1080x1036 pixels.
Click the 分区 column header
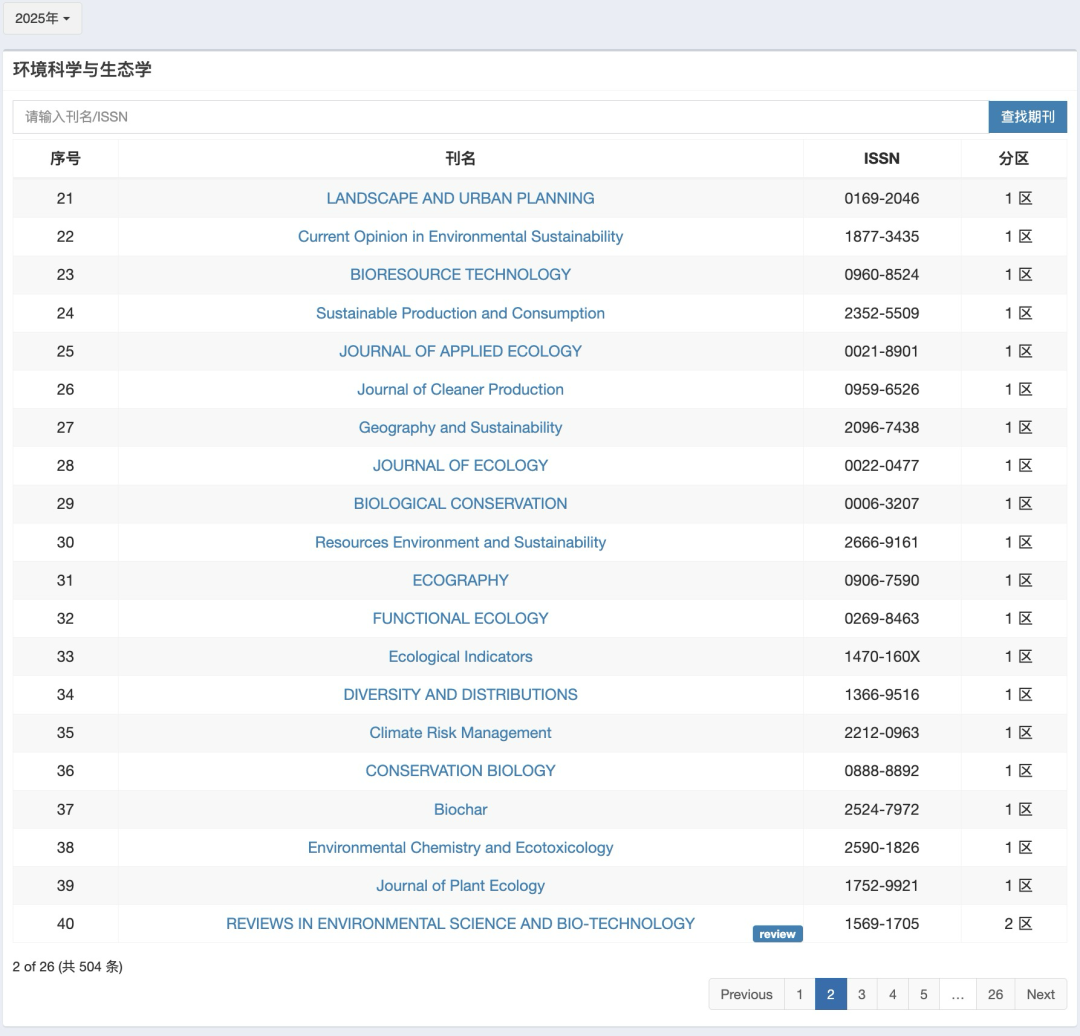(1014, 159)
